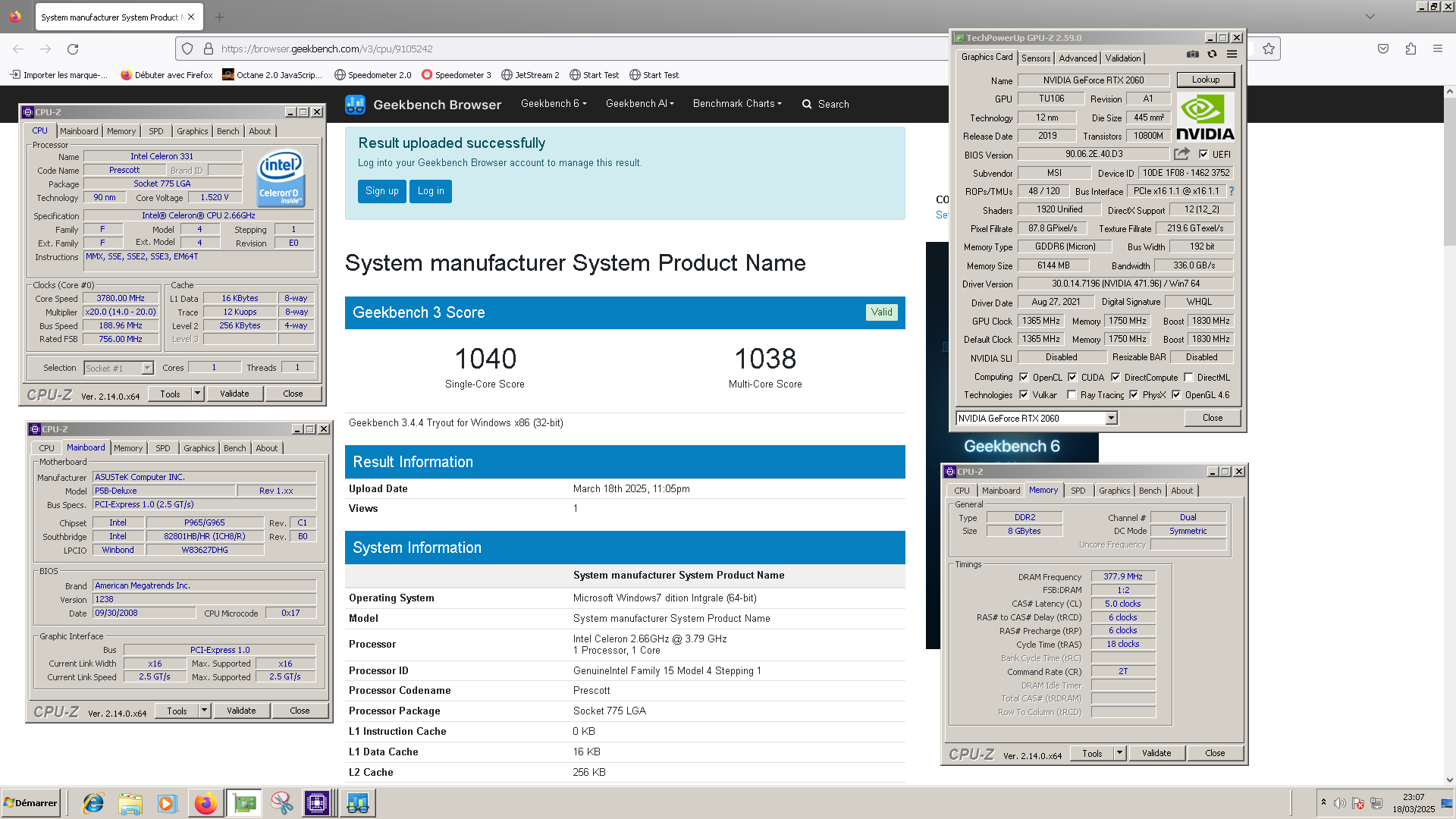Click the BIOS share/export icon in GPU-Z
The width and height of the screenshot is (1456, 819).
1181,154
